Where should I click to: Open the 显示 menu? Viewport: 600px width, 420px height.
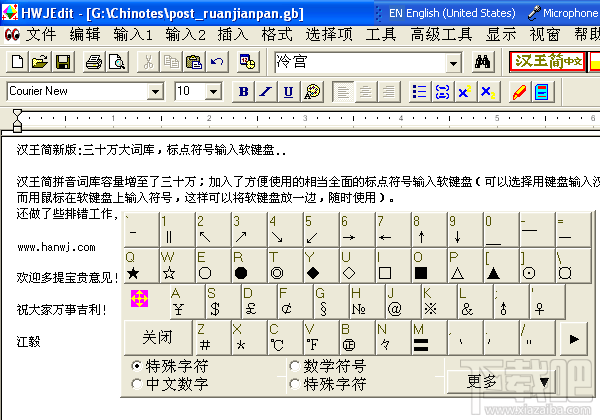pos(501,35)
